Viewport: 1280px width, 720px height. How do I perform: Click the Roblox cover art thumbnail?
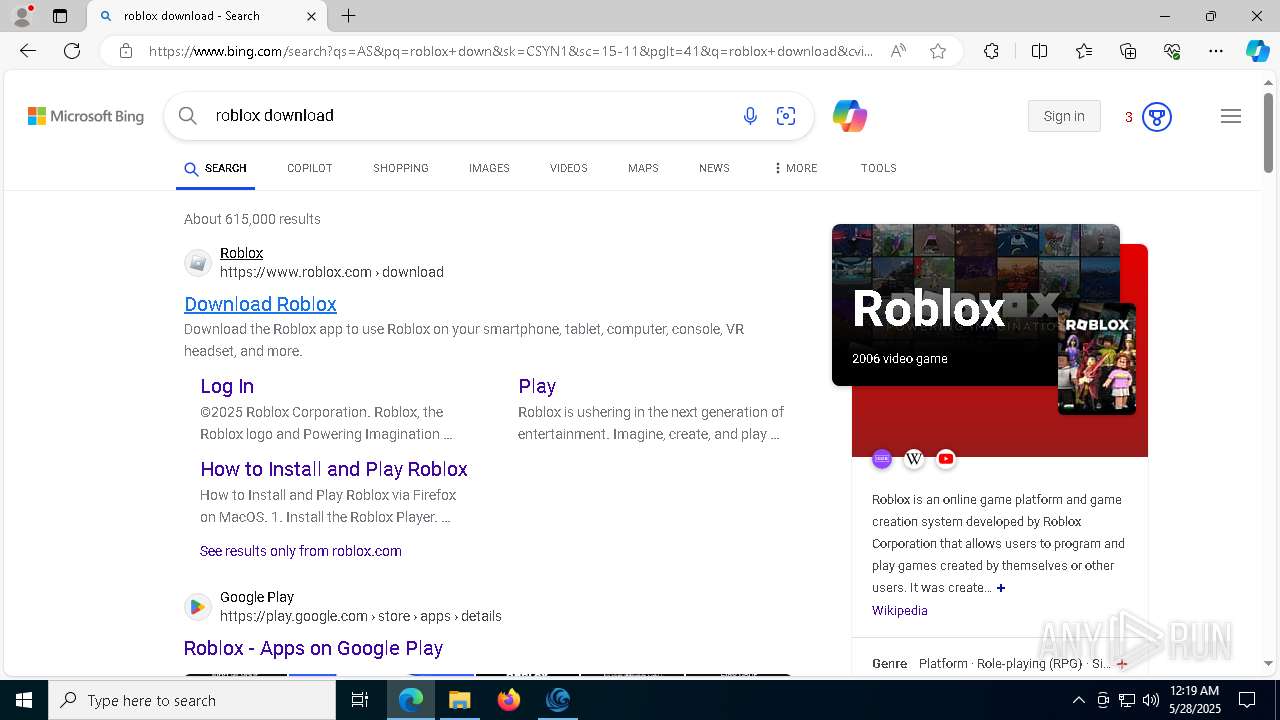(x=1097, y=359)
